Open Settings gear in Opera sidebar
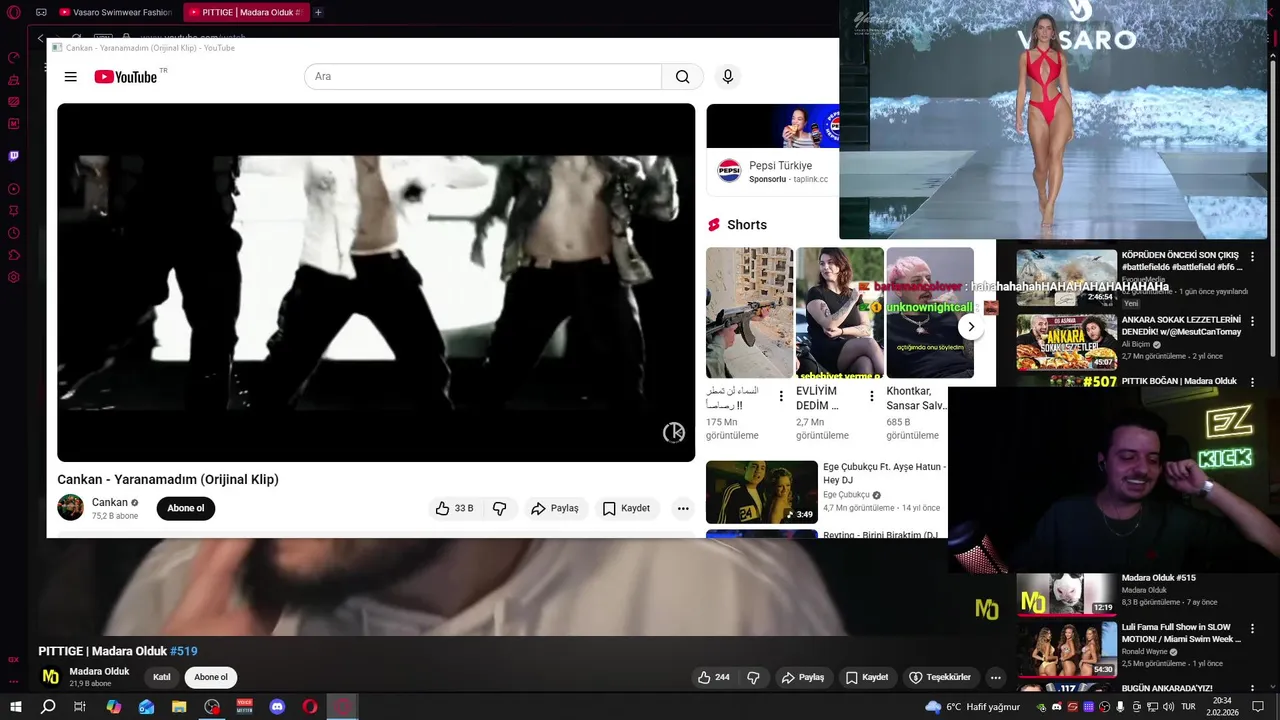Screen dimensions: 1280x720 (x=14, y=277)
